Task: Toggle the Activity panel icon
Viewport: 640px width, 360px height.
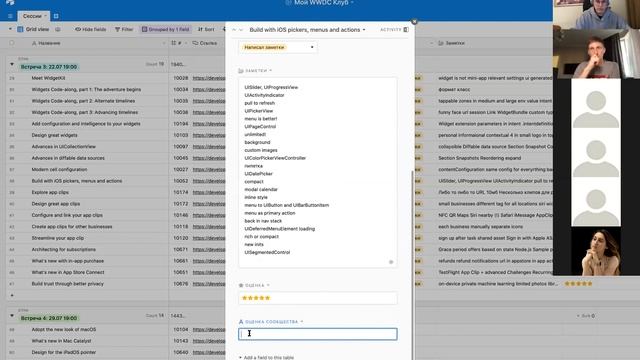Action: click(x=406, y=30)
